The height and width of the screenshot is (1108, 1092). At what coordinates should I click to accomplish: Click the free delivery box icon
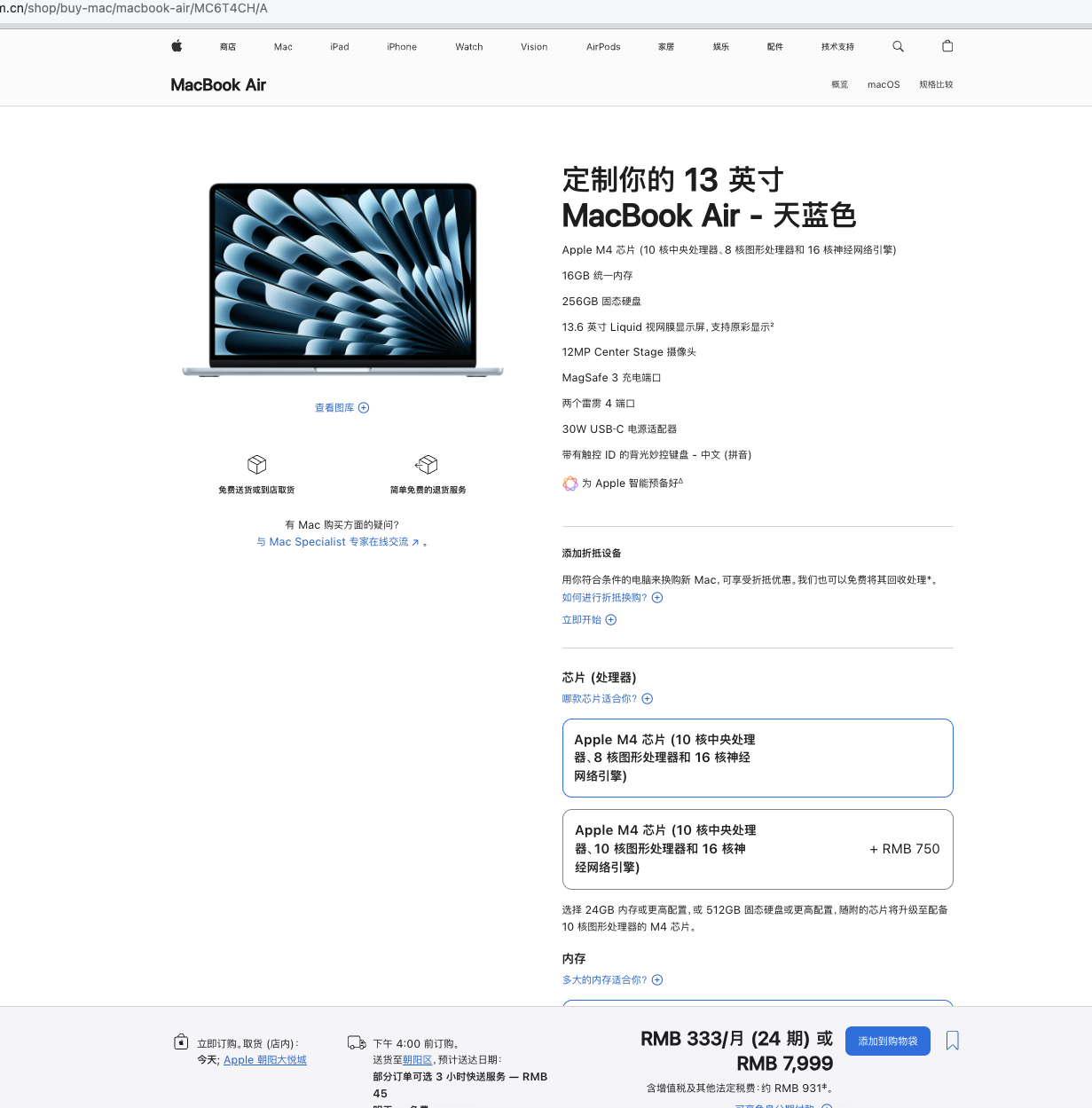pos(257,464)
